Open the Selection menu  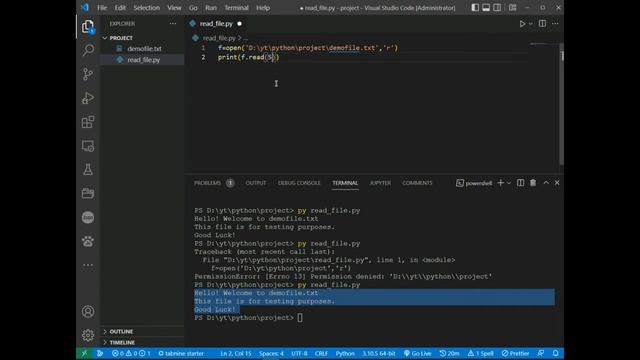[x=147, y=8]
